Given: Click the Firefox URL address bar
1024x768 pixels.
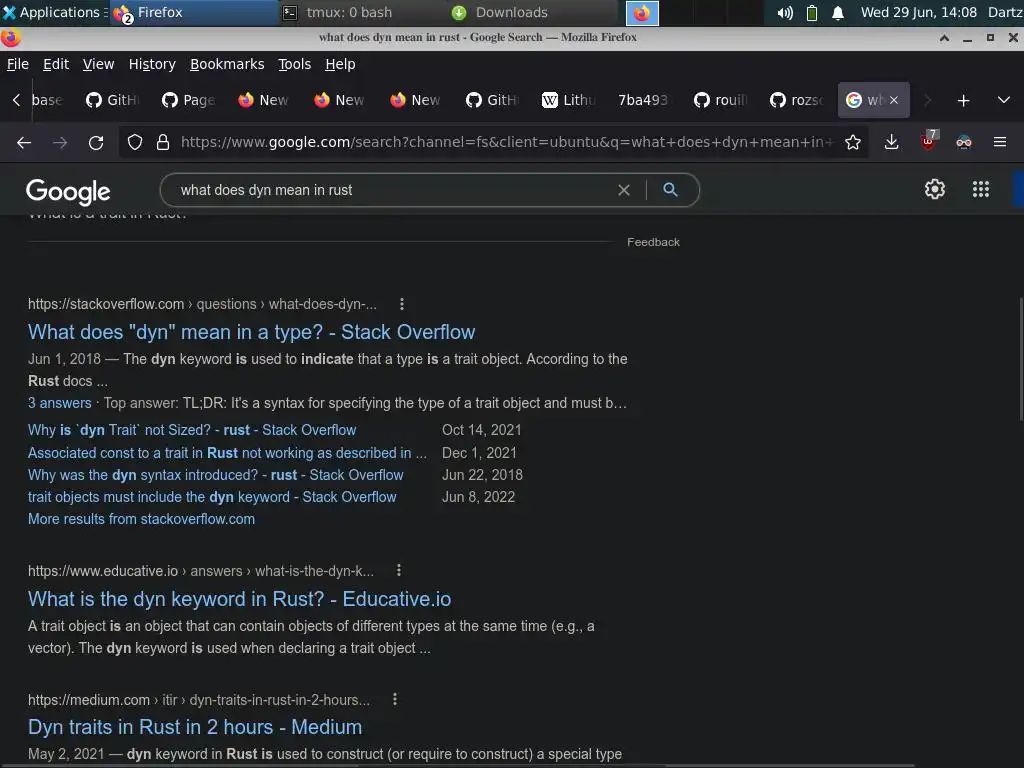Looking at the screenshot, I should tap(506, 142).
